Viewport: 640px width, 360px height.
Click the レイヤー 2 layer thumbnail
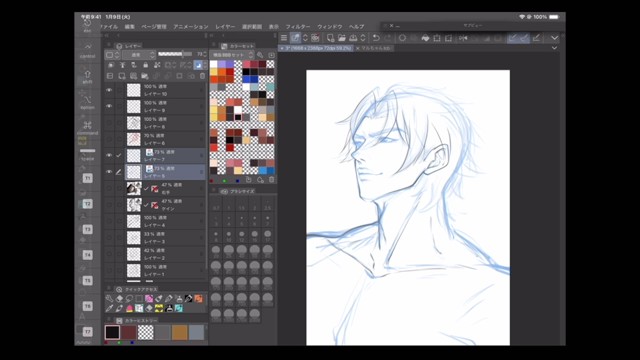click(x=133, y=254)
